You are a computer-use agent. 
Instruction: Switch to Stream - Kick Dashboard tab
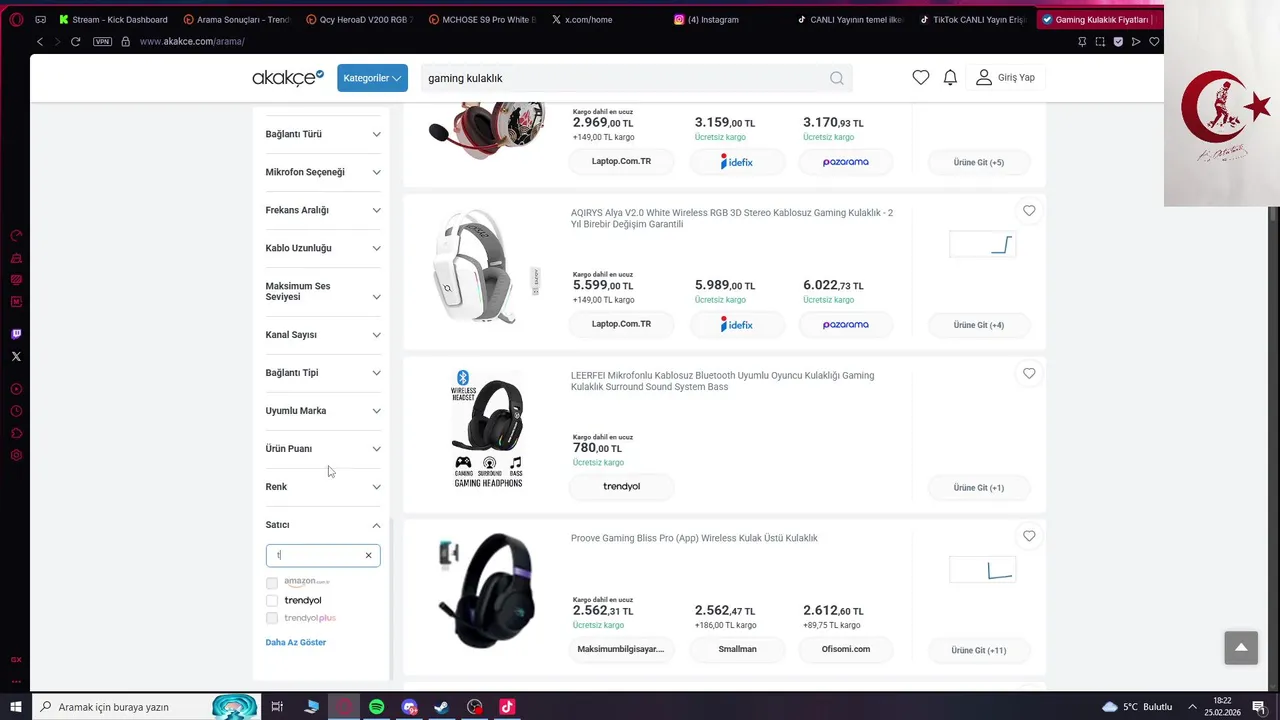[x=113, y=19]
